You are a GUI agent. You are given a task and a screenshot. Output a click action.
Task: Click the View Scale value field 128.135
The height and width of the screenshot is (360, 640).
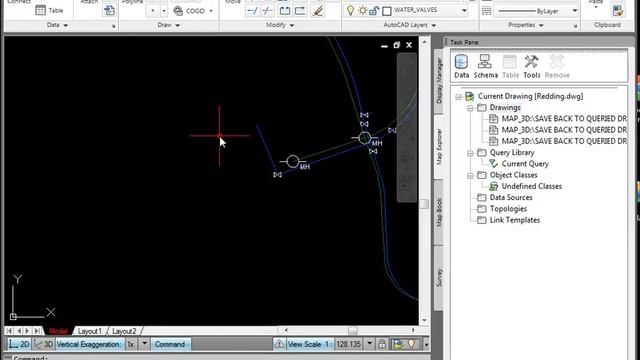pyautogui.click(x=348, y=344)
